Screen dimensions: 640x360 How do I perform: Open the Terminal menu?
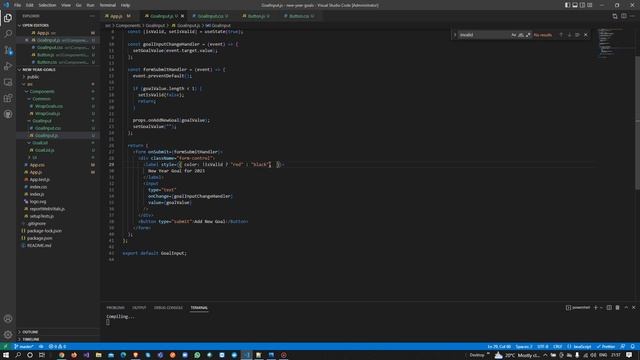click(x=108, y=5)
